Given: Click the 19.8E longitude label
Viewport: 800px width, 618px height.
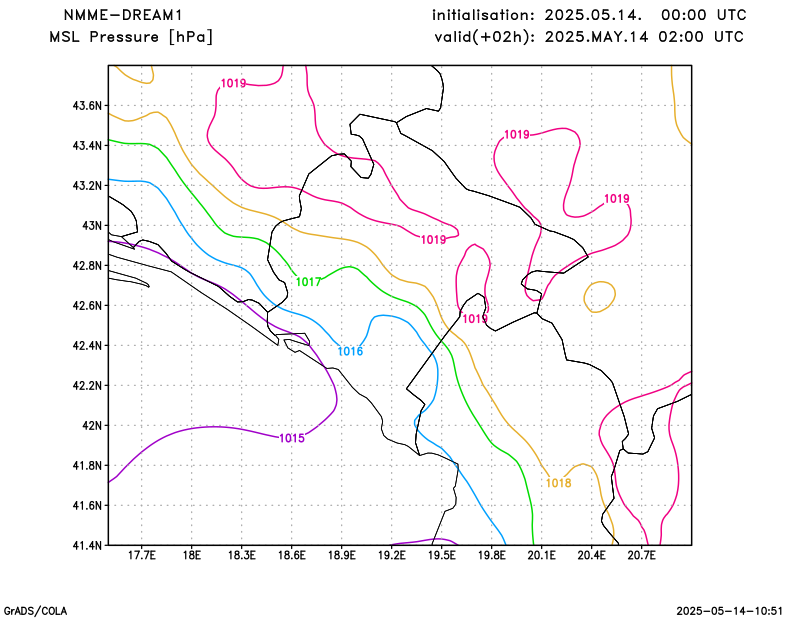Looking at the screenshot, I should tap(491, 555).
